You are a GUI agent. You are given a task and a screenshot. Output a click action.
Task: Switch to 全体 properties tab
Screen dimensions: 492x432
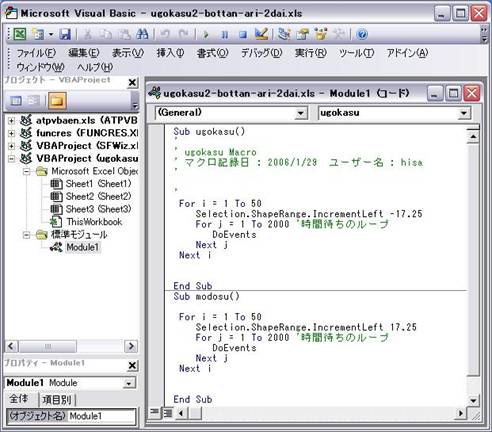click(19, 399)
